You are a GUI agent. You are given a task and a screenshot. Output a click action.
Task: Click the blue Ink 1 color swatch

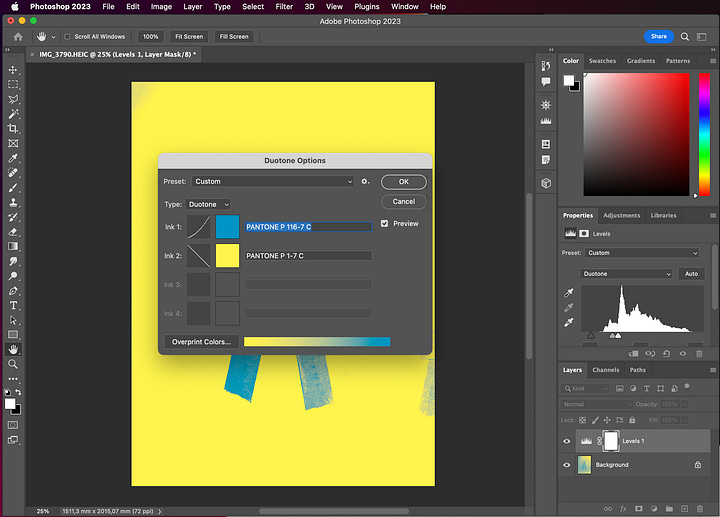click(227, 227)
